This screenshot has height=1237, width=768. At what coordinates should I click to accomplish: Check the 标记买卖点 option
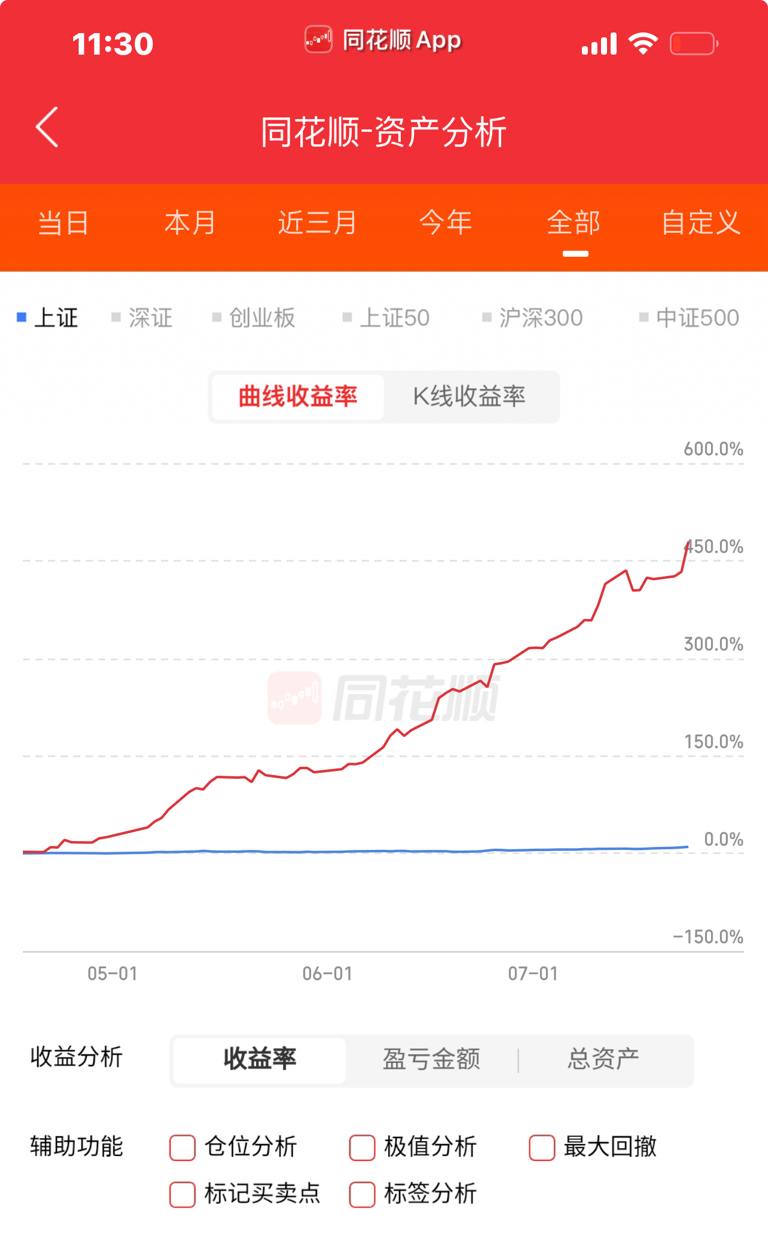click(182, 1194)
